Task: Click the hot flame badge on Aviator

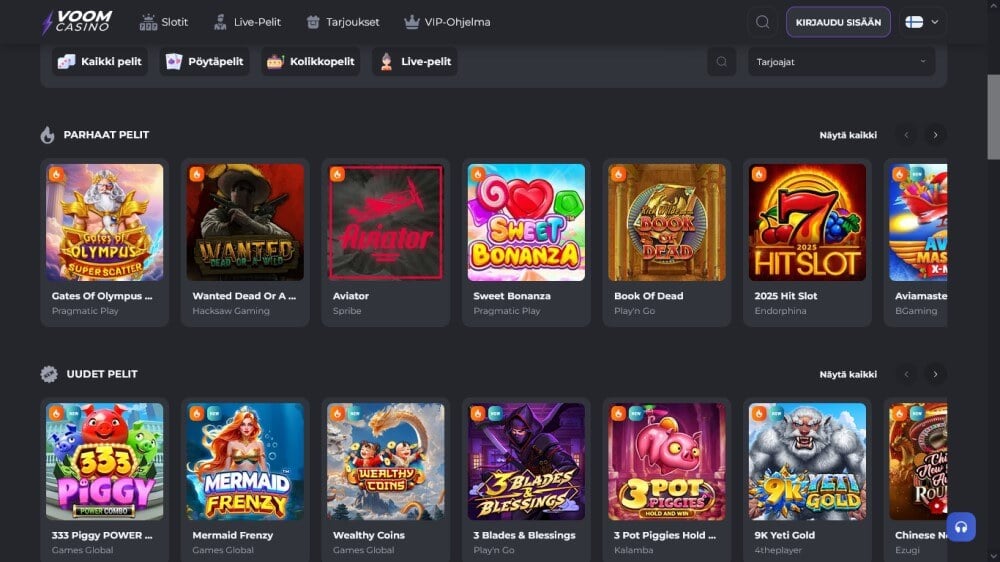Action: point(337,174)
